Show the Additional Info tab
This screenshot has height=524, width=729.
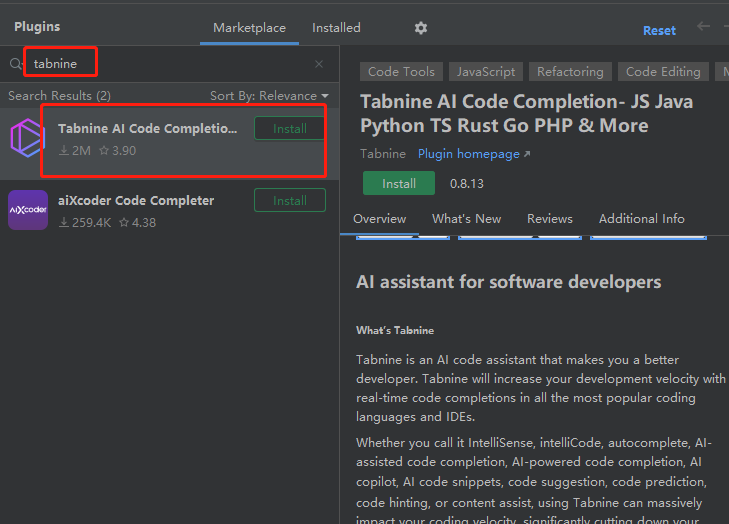click(x=642, y=219)
